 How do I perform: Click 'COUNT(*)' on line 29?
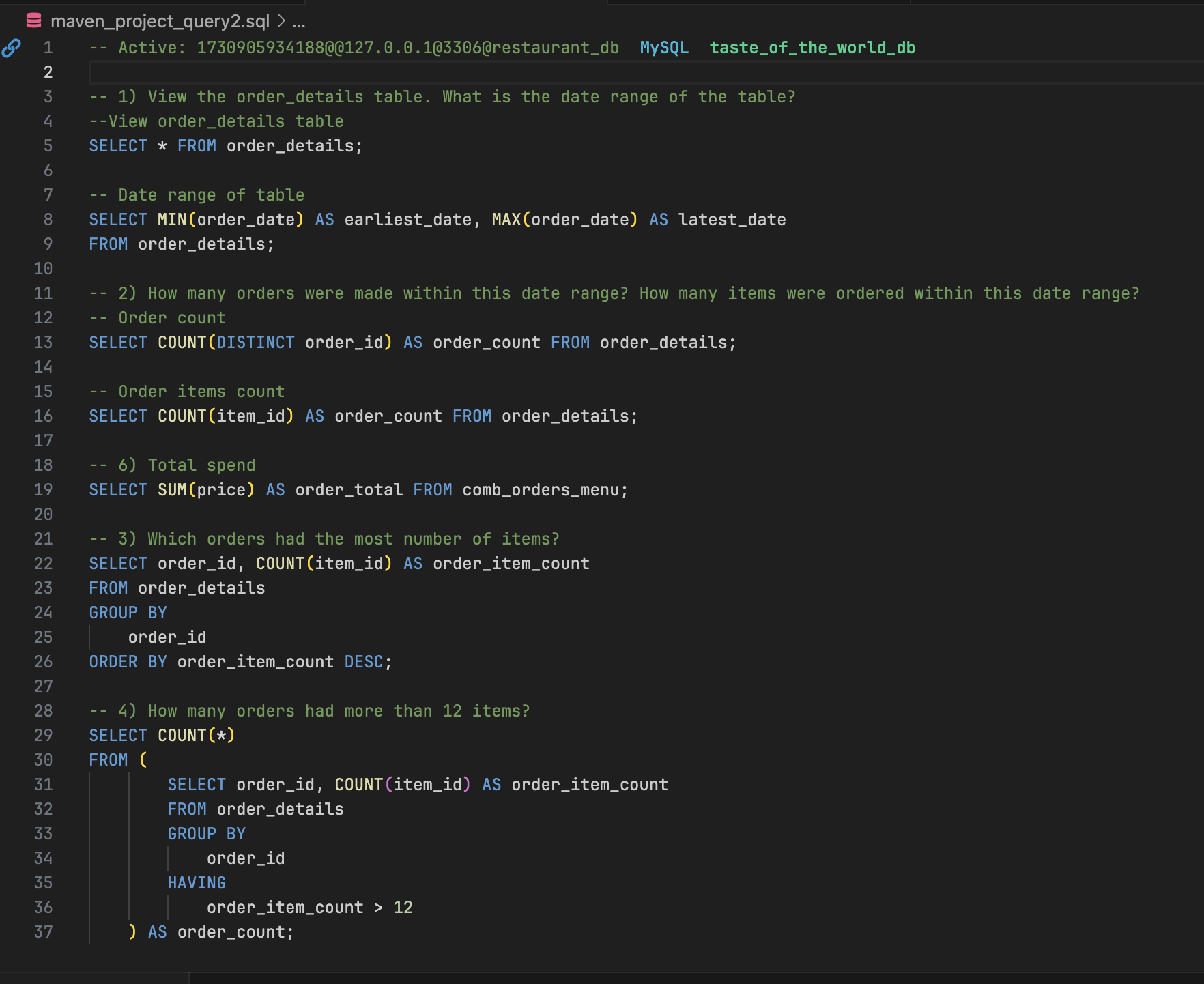tap(197, 736)
